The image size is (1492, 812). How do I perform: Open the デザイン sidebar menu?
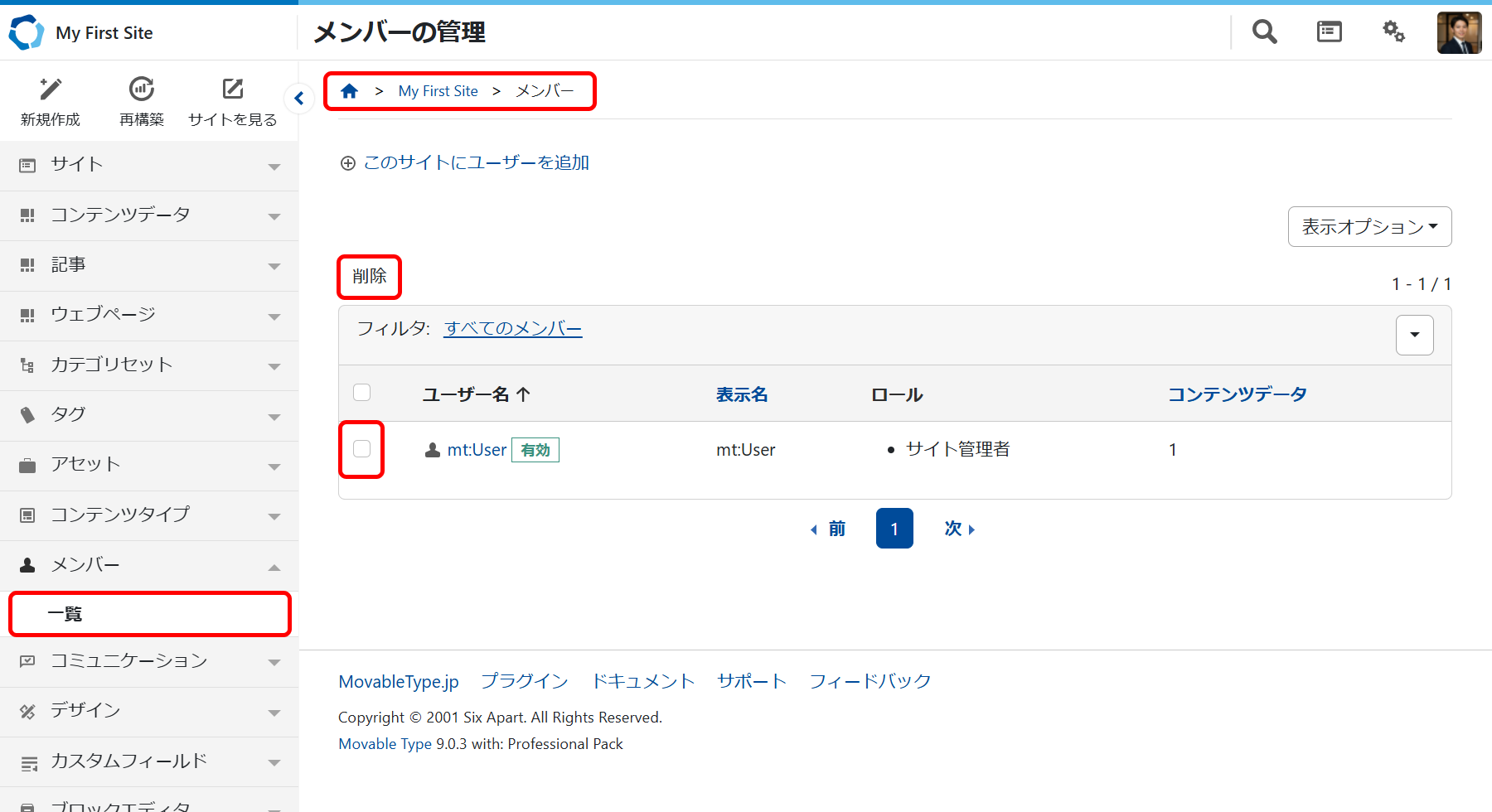coord(149,711)
